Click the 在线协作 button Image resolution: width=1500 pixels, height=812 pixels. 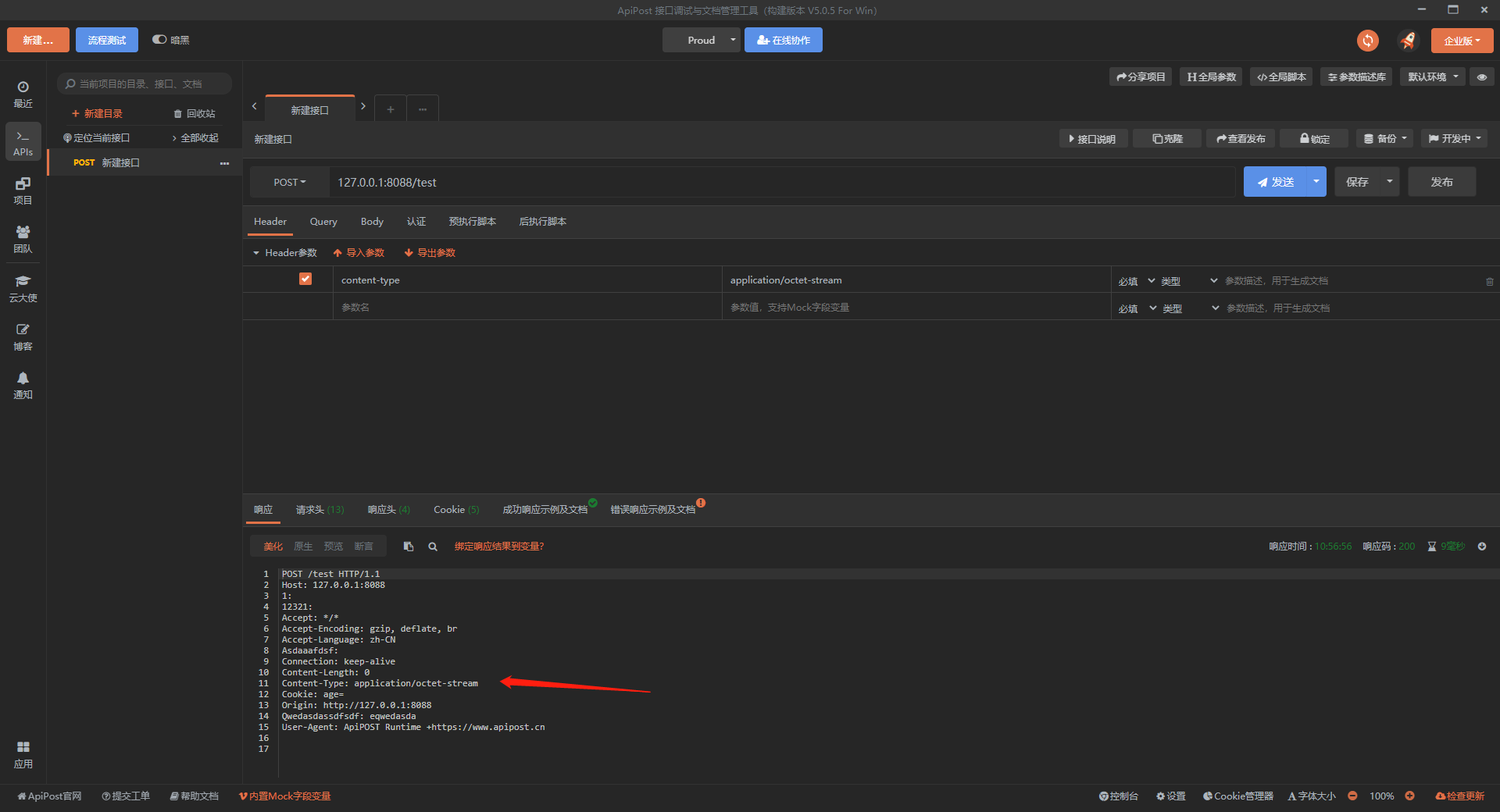783,40
